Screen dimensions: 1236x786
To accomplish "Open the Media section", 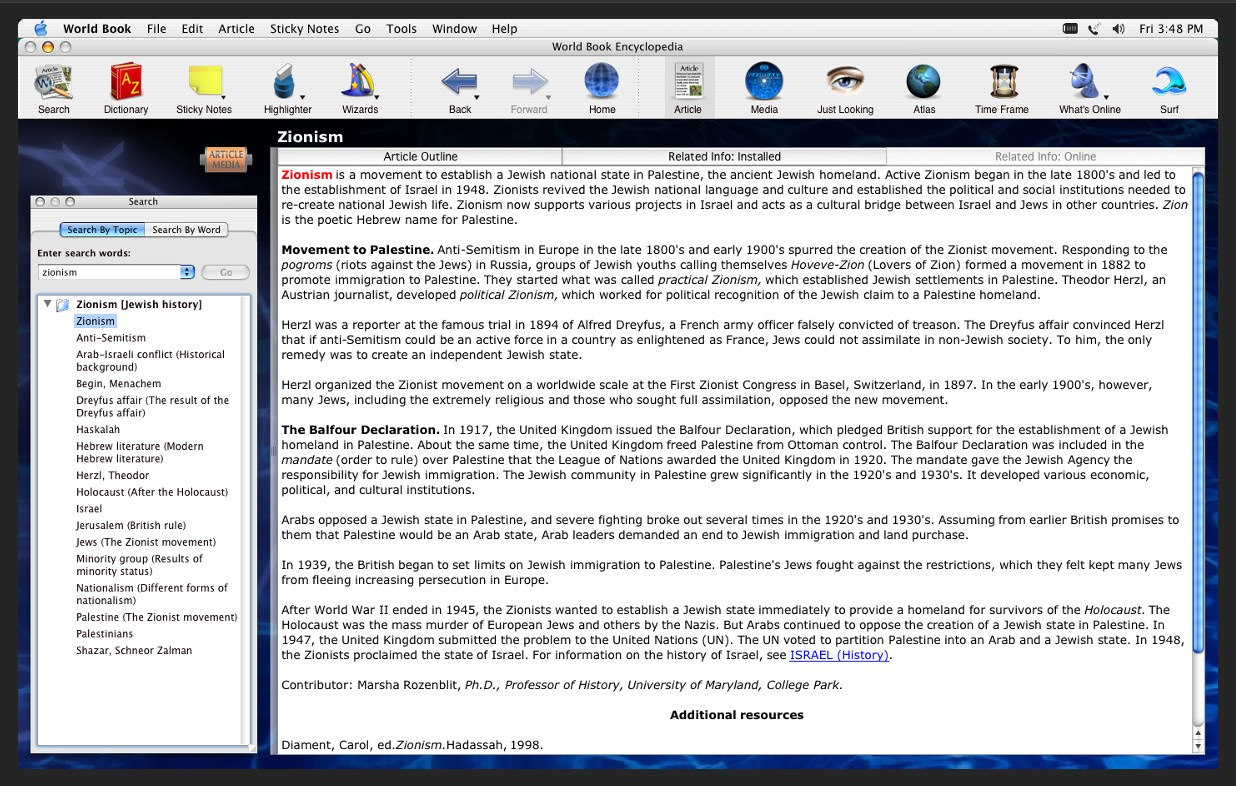I will [x=764, y=88].
